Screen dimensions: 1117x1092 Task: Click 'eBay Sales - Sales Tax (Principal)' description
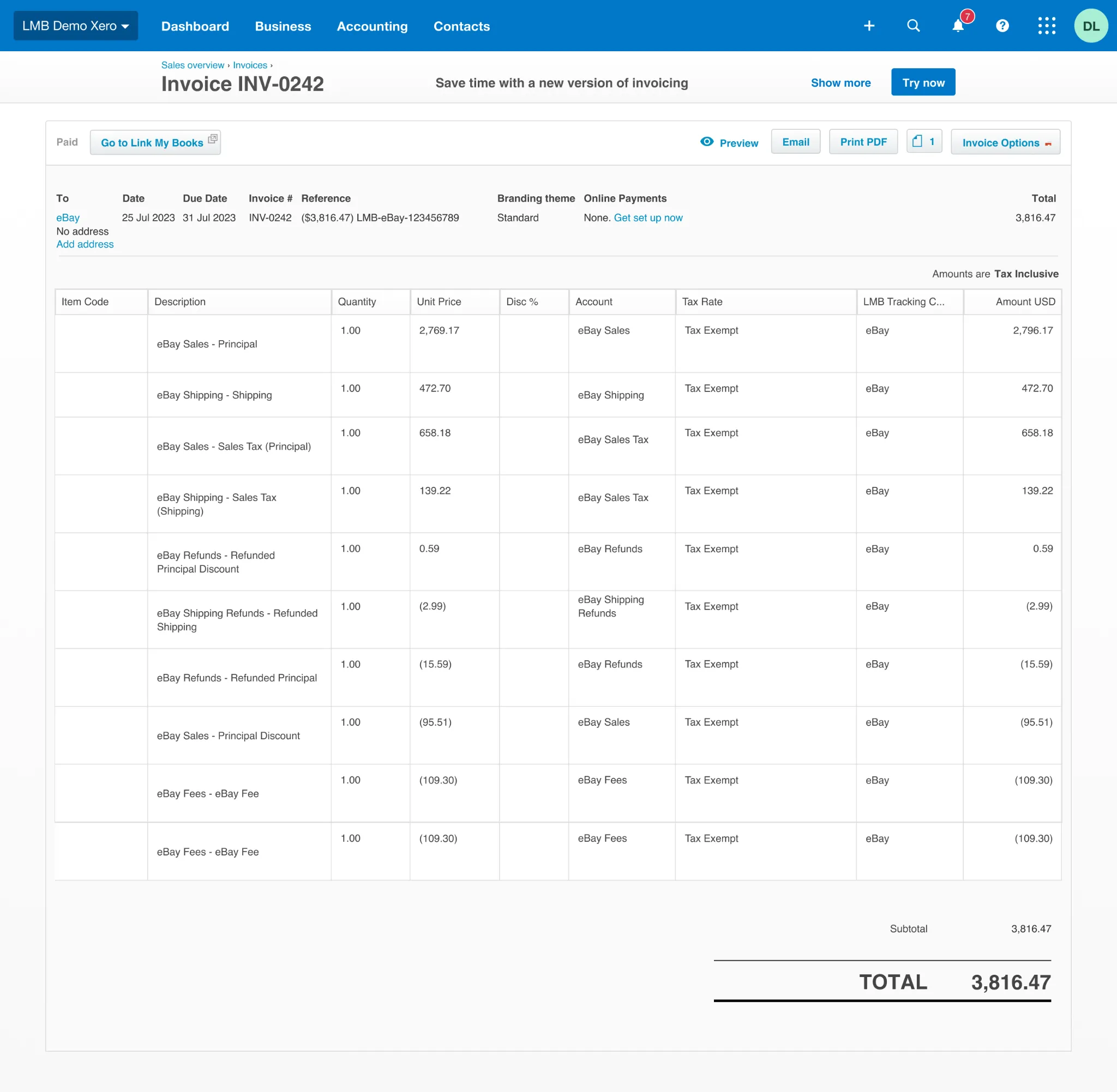[233, 446]
